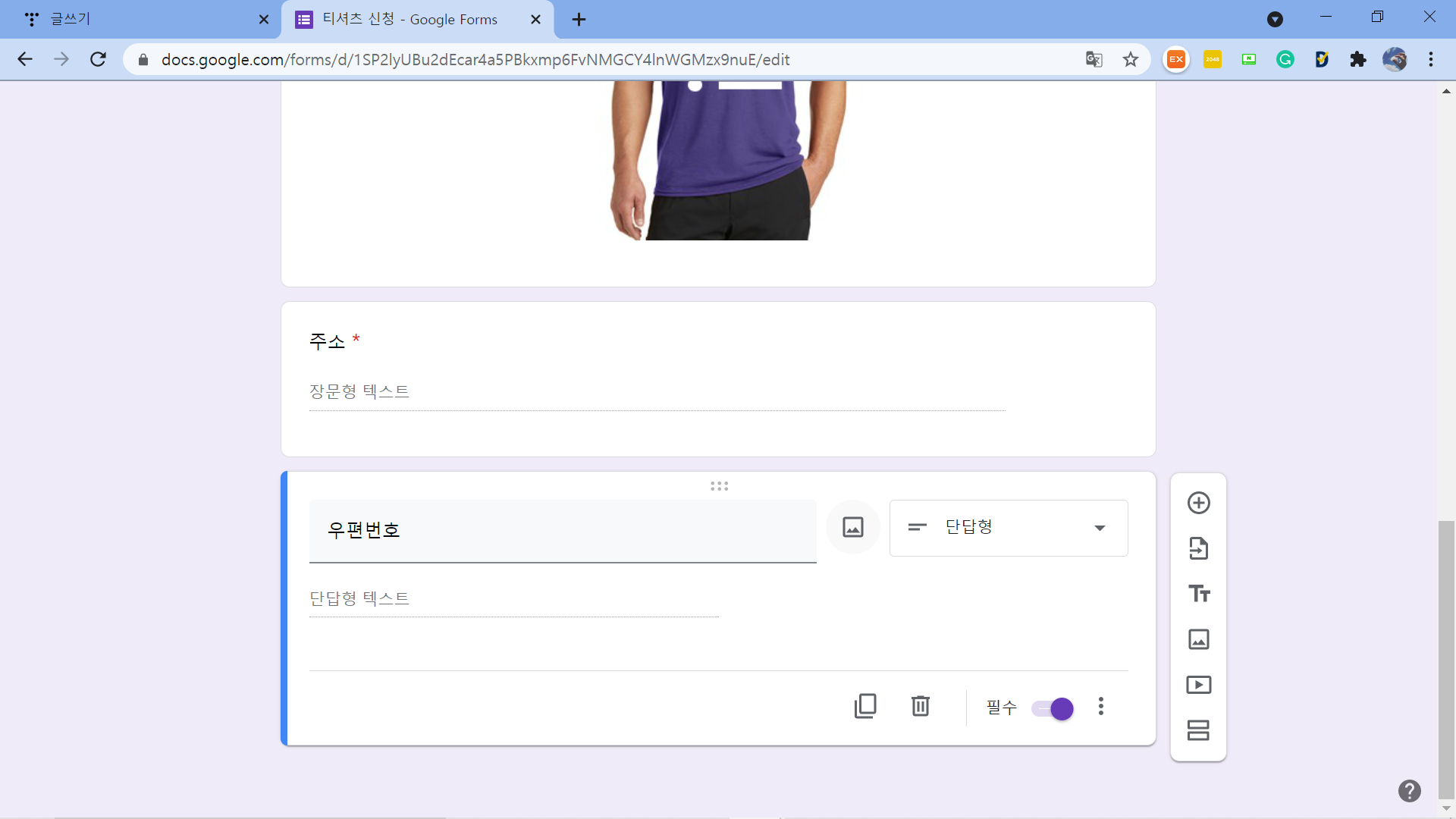Add title and description via Tt icon
The image size is (1456, 819).
[x=1198, y=594]
